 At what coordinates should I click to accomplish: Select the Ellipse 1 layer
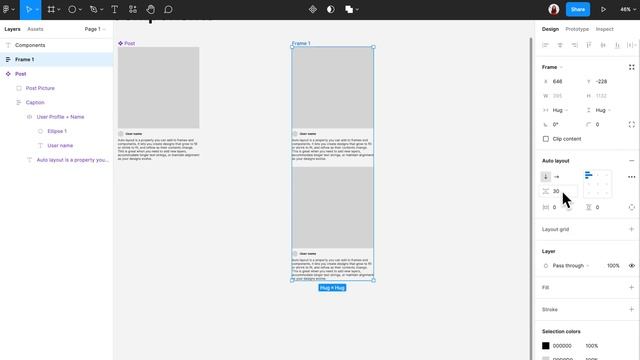tap(56, 131)
